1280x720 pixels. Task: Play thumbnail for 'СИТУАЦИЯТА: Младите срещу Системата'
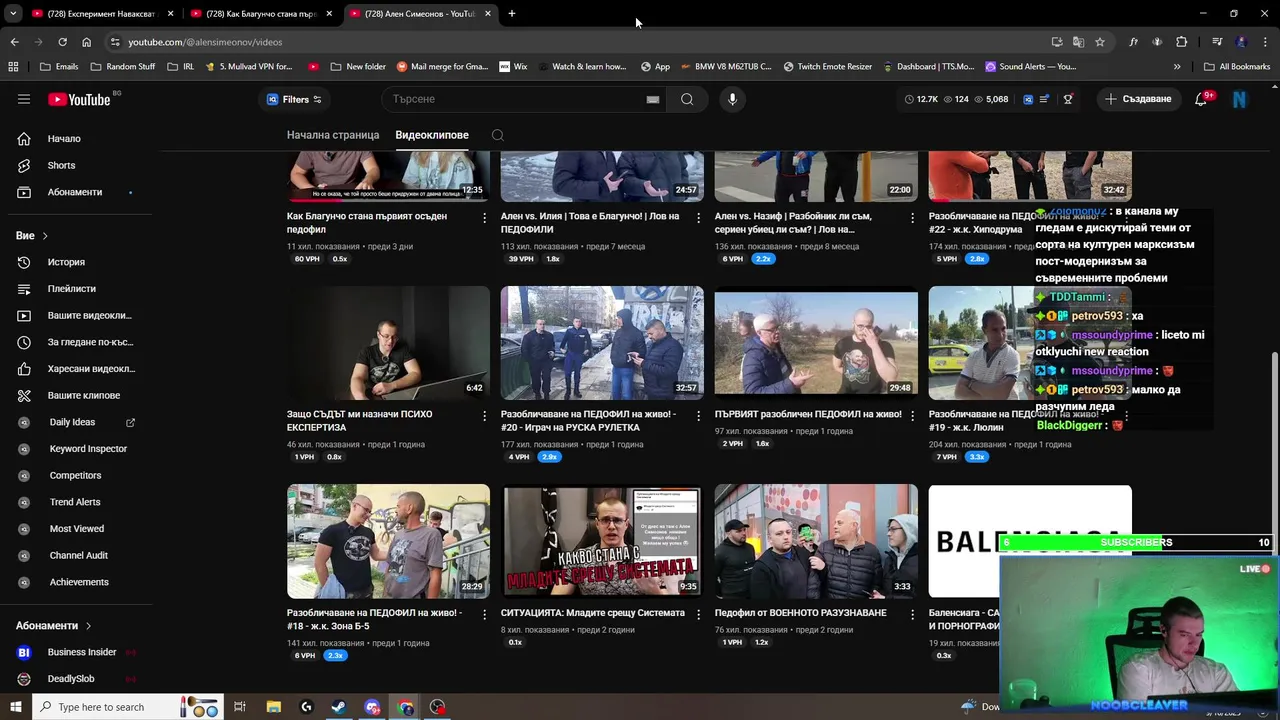[602, 541]
